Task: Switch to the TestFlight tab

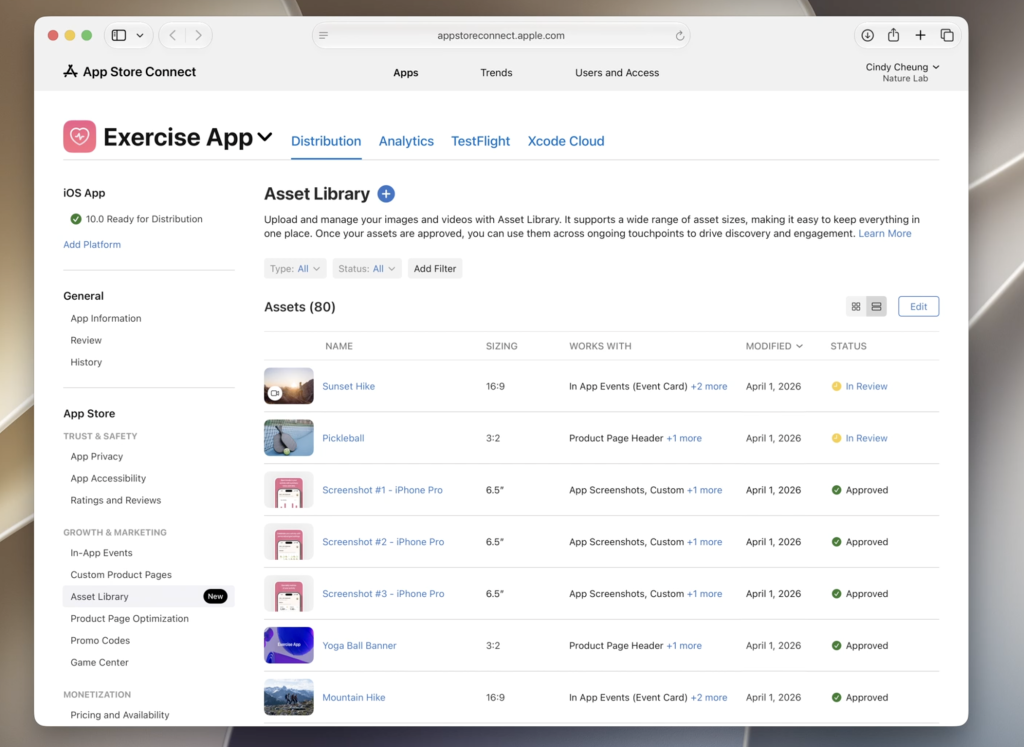Action: coord(481,141)
